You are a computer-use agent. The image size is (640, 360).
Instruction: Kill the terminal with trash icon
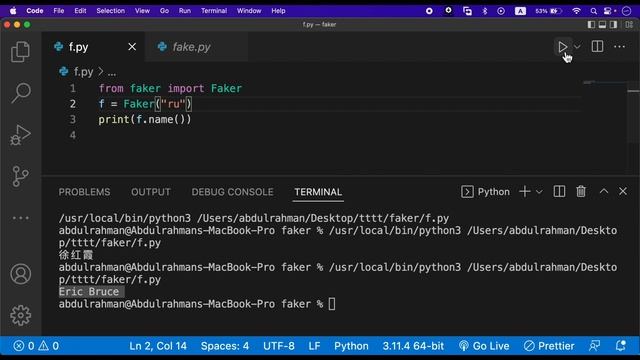(x=581, y=191)
